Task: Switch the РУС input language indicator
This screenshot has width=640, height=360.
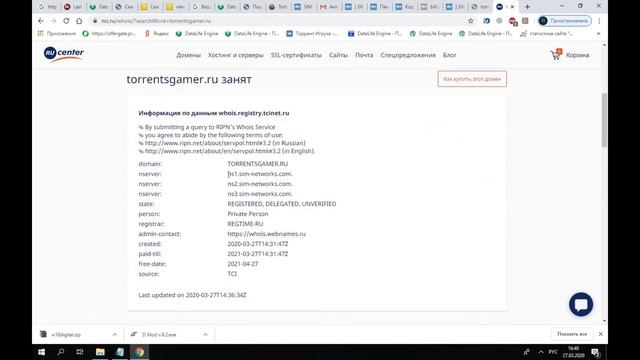Action: 553,352
